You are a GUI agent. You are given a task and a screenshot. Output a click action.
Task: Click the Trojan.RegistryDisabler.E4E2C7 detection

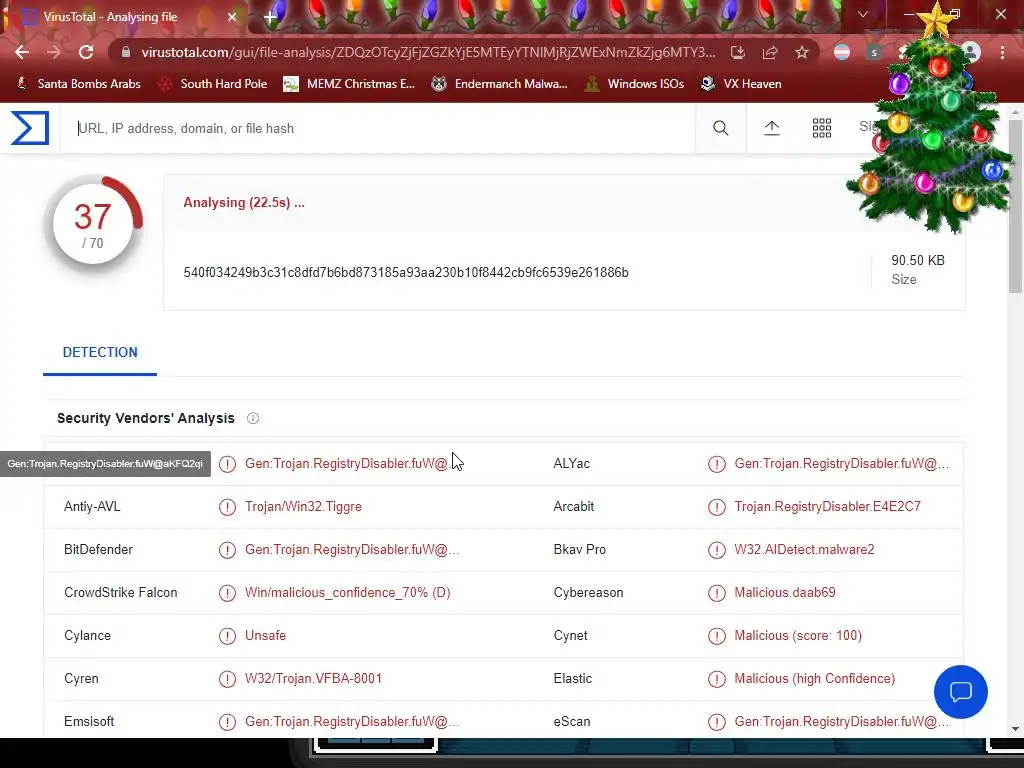click(x=827, y=507)
